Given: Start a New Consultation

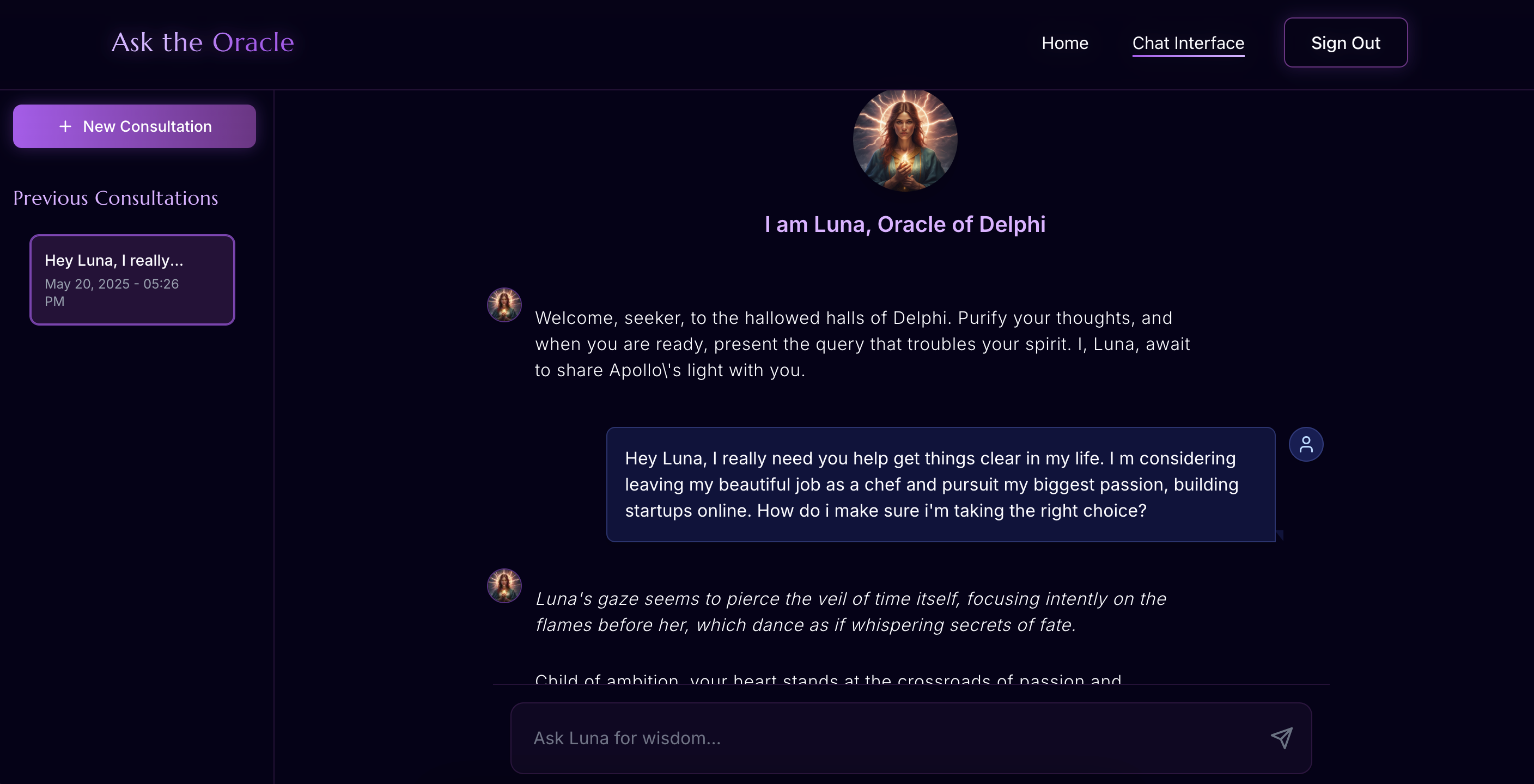Looking at the screenshot, I should pyautogui.click(x=135, y=126).
